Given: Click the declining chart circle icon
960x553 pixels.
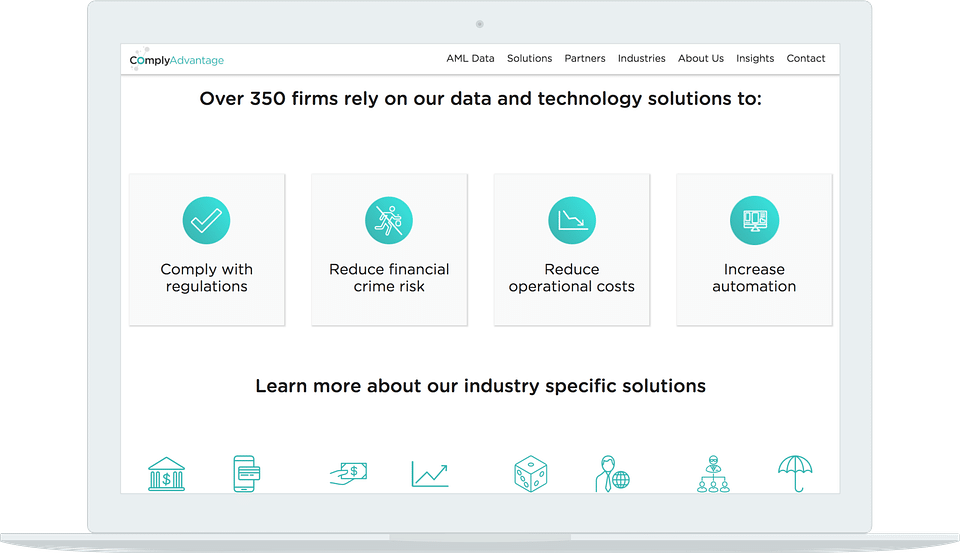Looking at the screenshot, I should click(572, 220).
